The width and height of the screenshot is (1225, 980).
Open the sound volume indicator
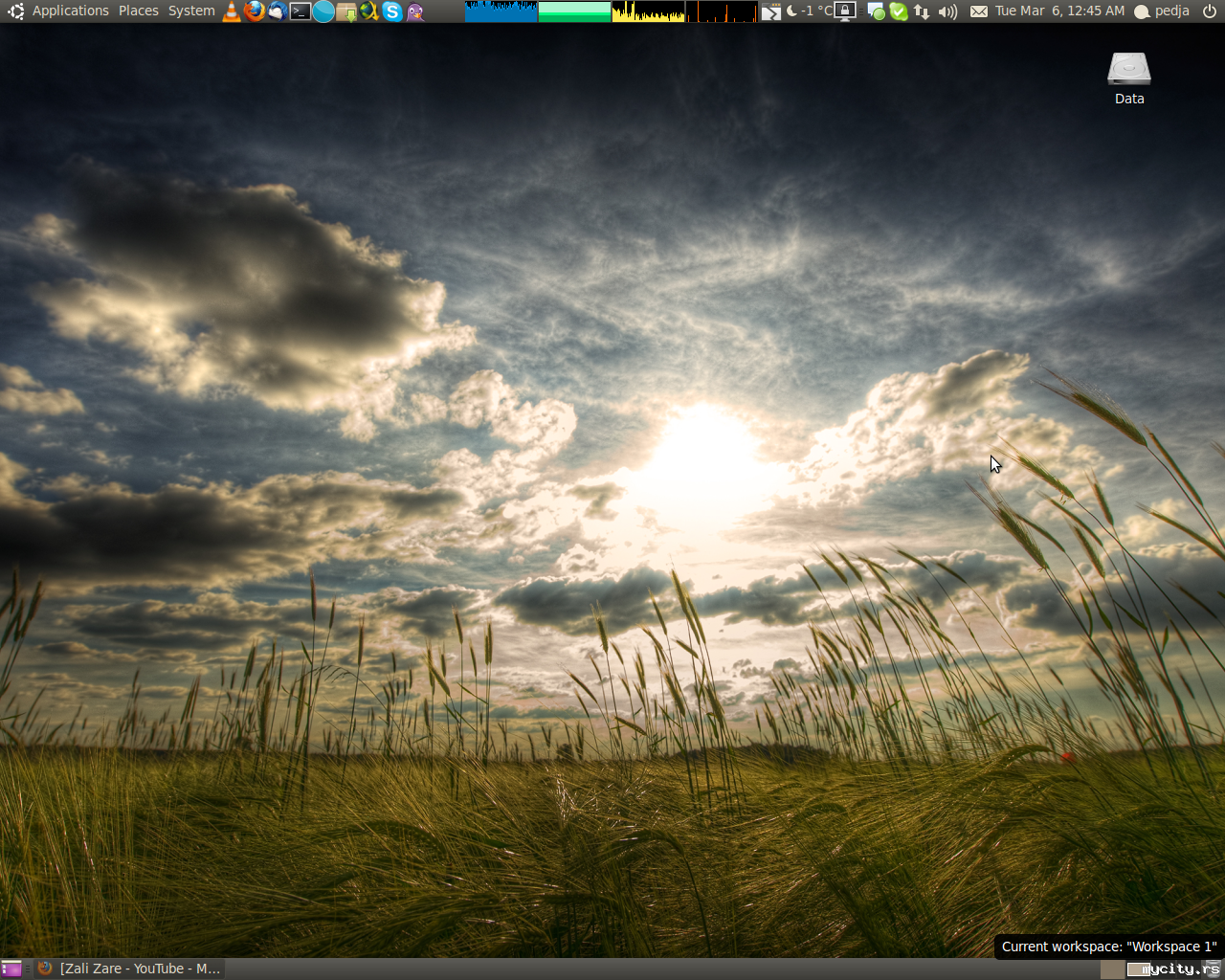(x=947, y=11)
